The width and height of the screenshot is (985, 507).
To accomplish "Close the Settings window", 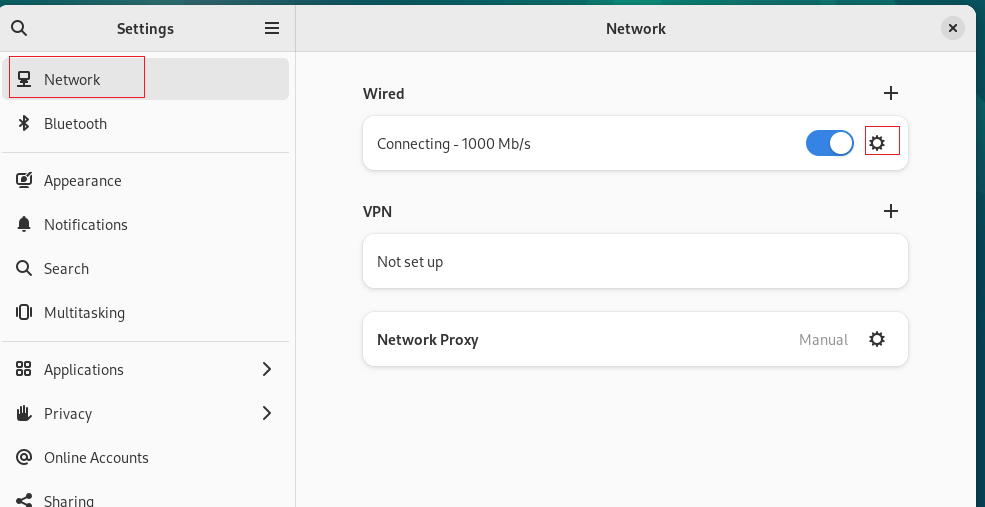I will [x=952, y=28].
